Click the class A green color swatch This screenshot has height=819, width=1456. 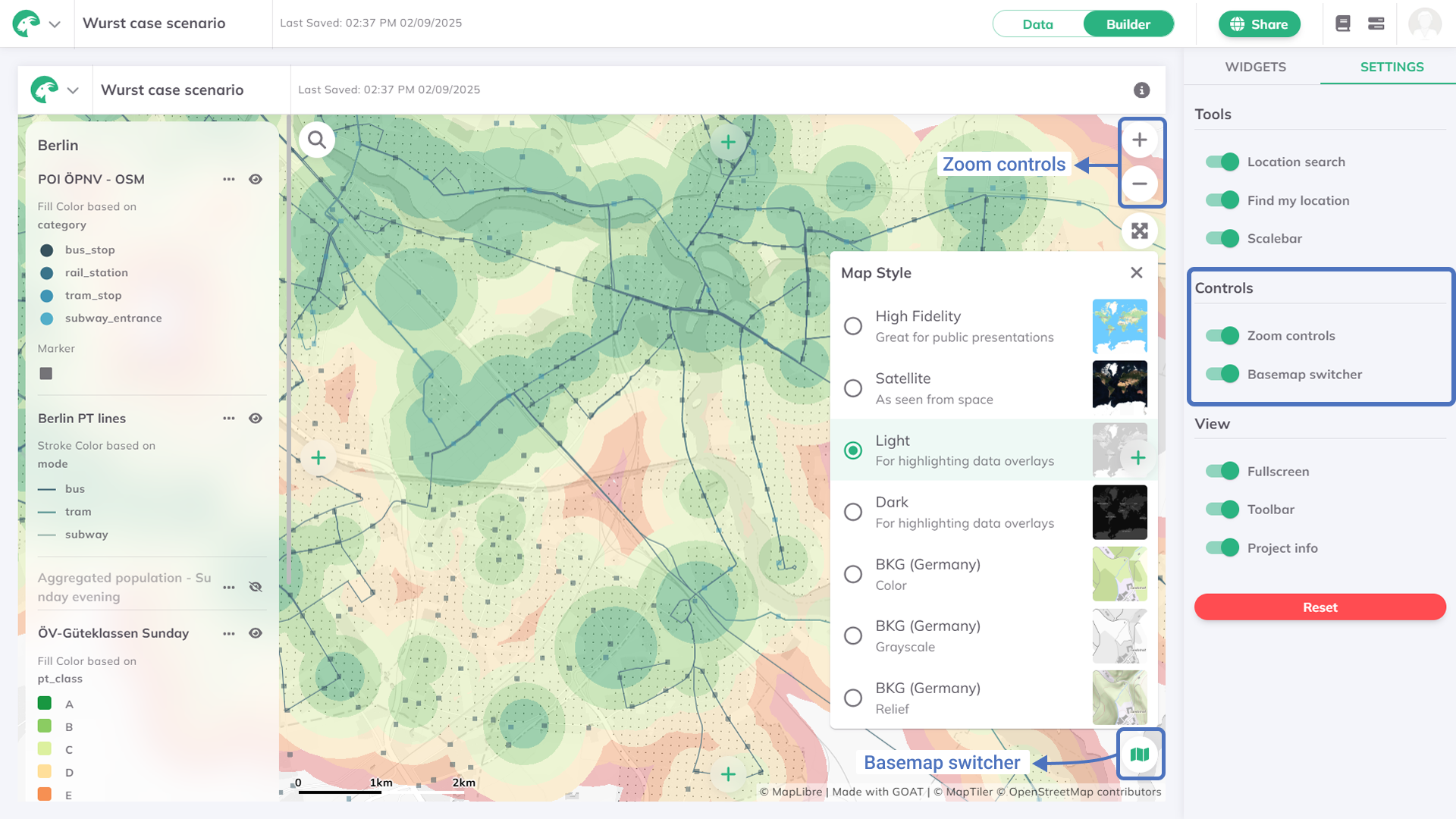click(x=45, y=704)
